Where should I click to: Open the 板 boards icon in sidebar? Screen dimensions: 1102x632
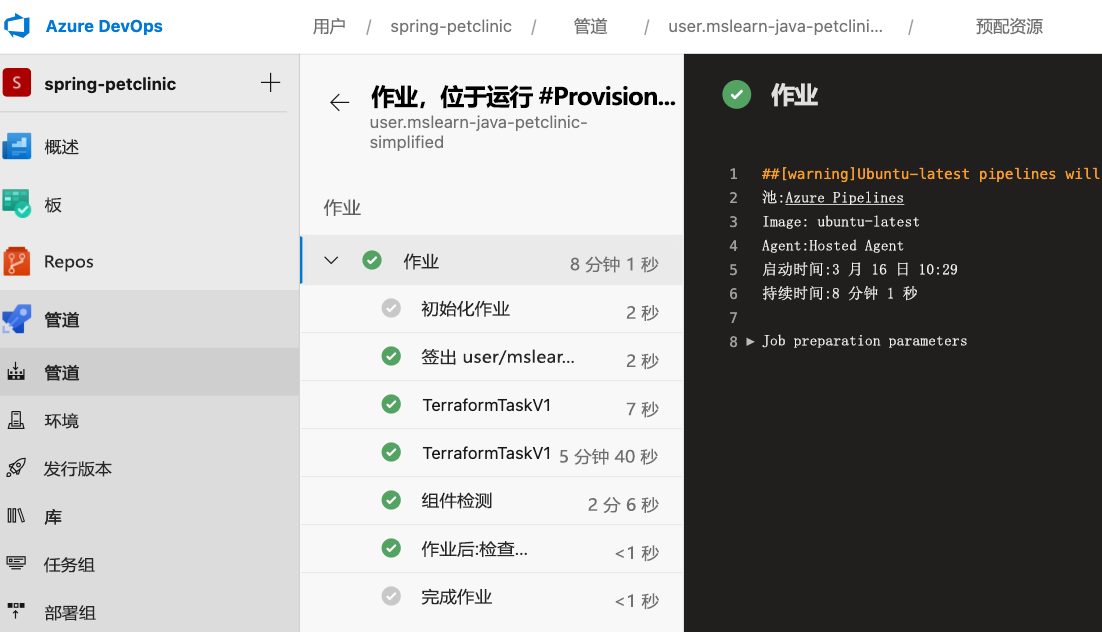pos(17,204)
